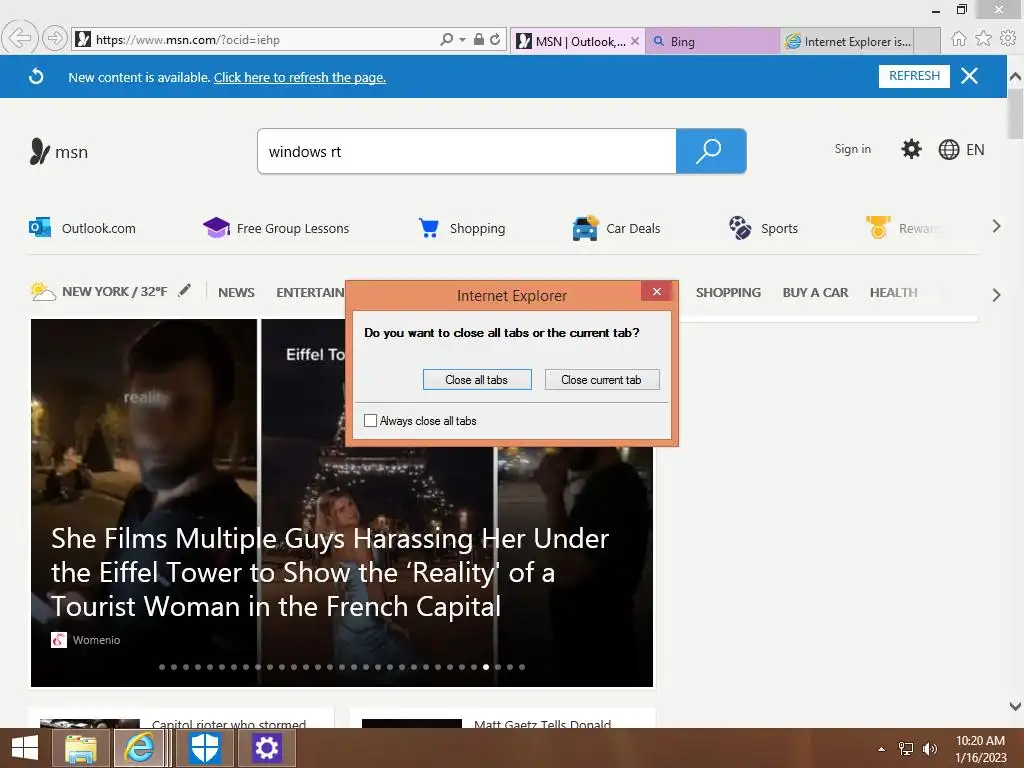The image size is (1024, 768).
Task: Open the Car Deals shortcut
Action: point(616,228)
